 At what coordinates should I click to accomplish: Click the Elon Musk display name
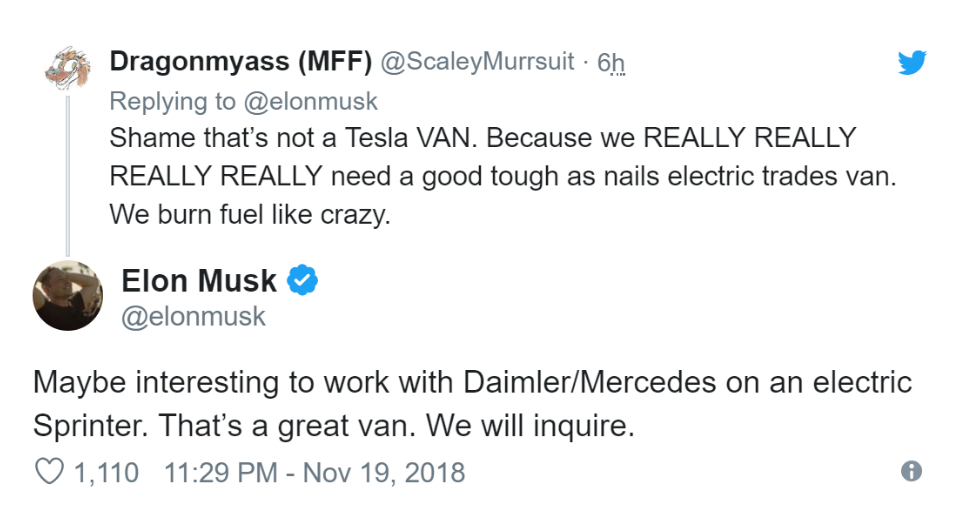(x=199, y=281)
